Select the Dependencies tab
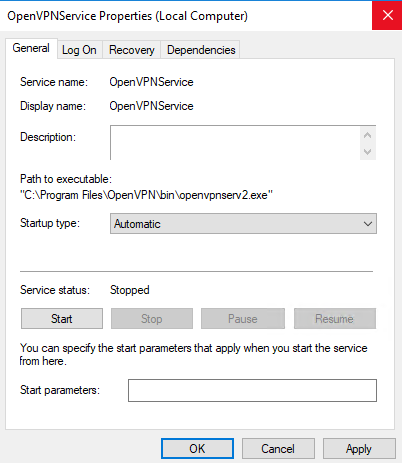The width and height of the screenshot is (402, 463). [x=201, y=50]
